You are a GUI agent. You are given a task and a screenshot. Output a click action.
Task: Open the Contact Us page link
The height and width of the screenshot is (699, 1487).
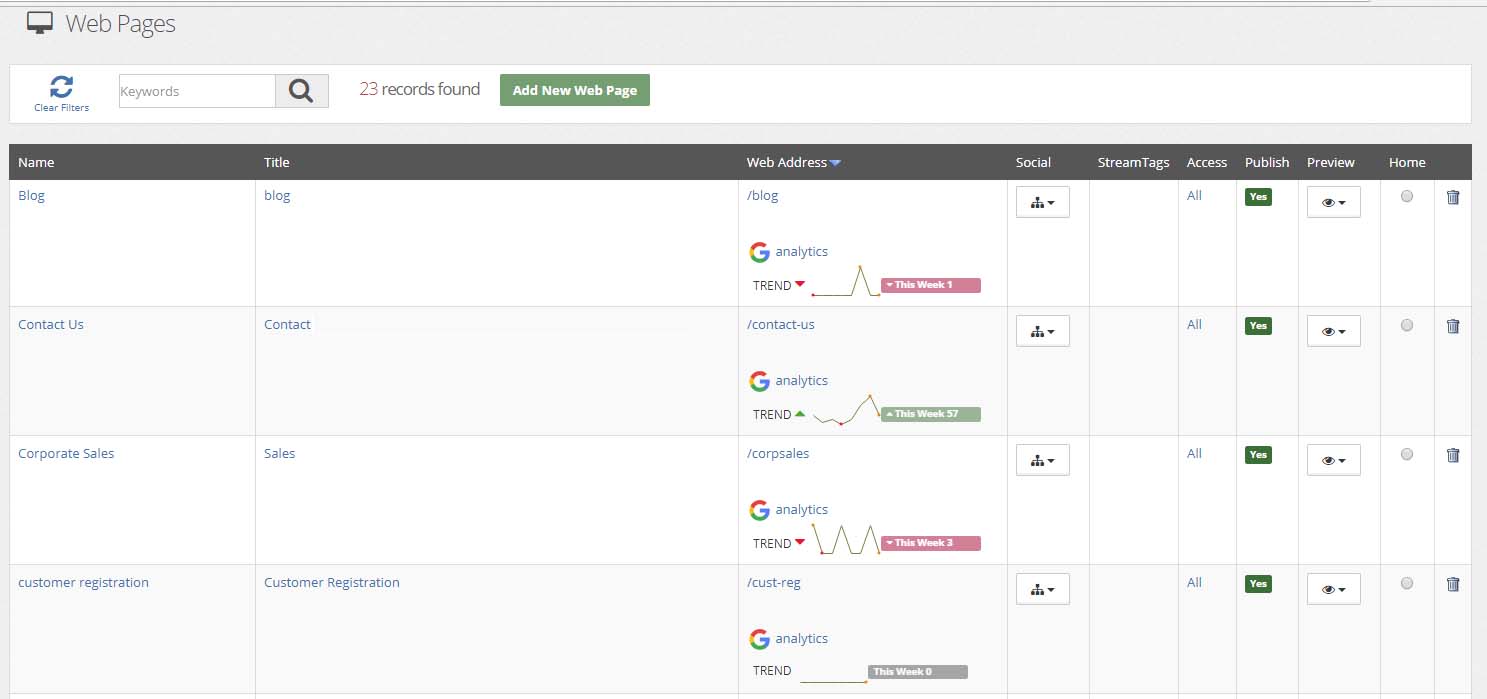click(x=51, y=324)
